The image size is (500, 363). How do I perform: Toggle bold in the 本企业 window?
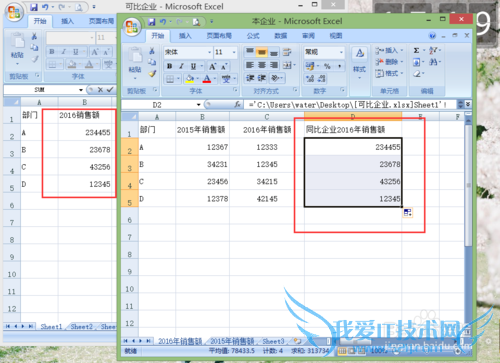[170, 66]
